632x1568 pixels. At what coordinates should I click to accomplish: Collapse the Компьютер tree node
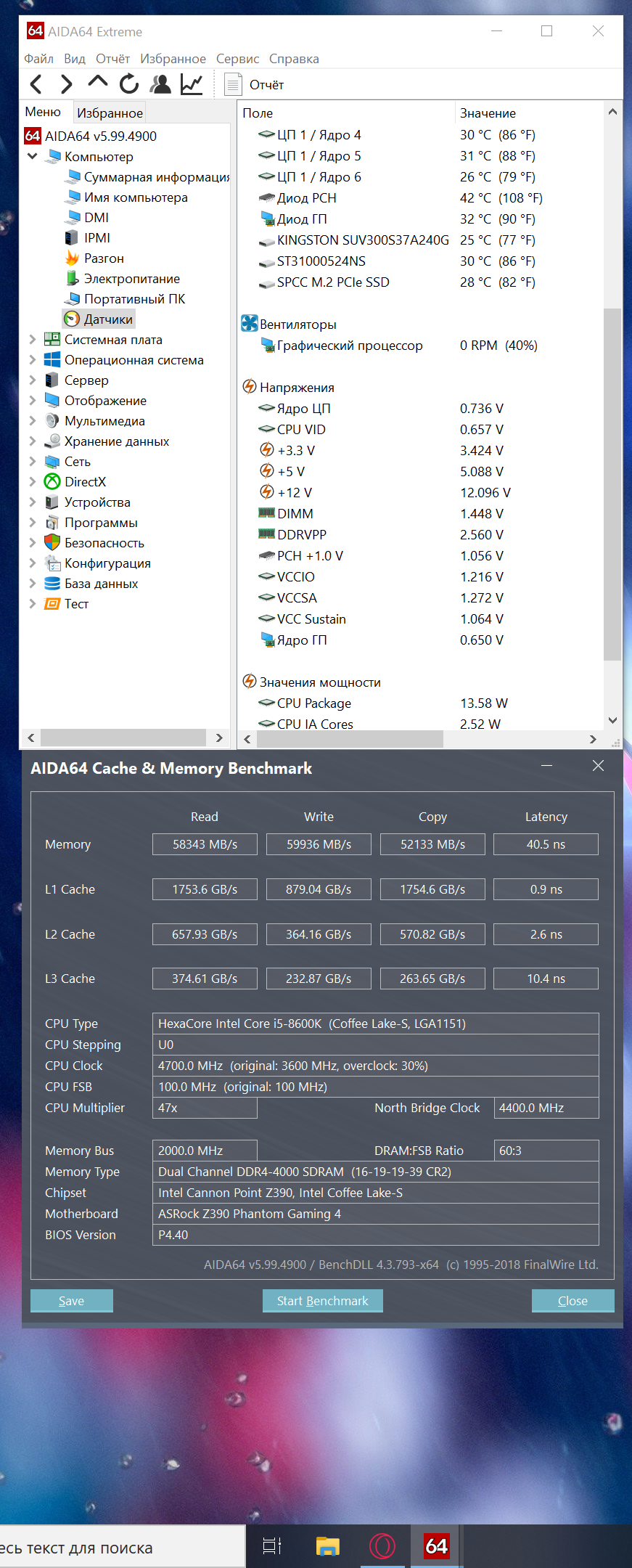click(32, 156)
